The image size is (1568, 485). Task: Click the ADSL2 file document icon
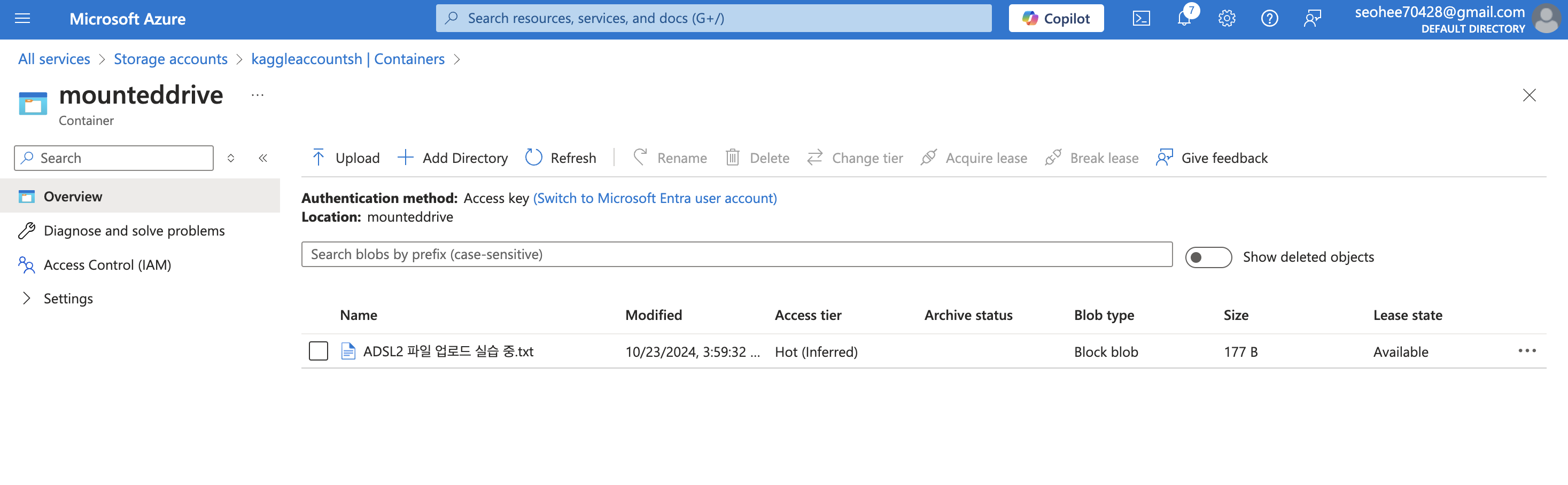pos(348,351)
